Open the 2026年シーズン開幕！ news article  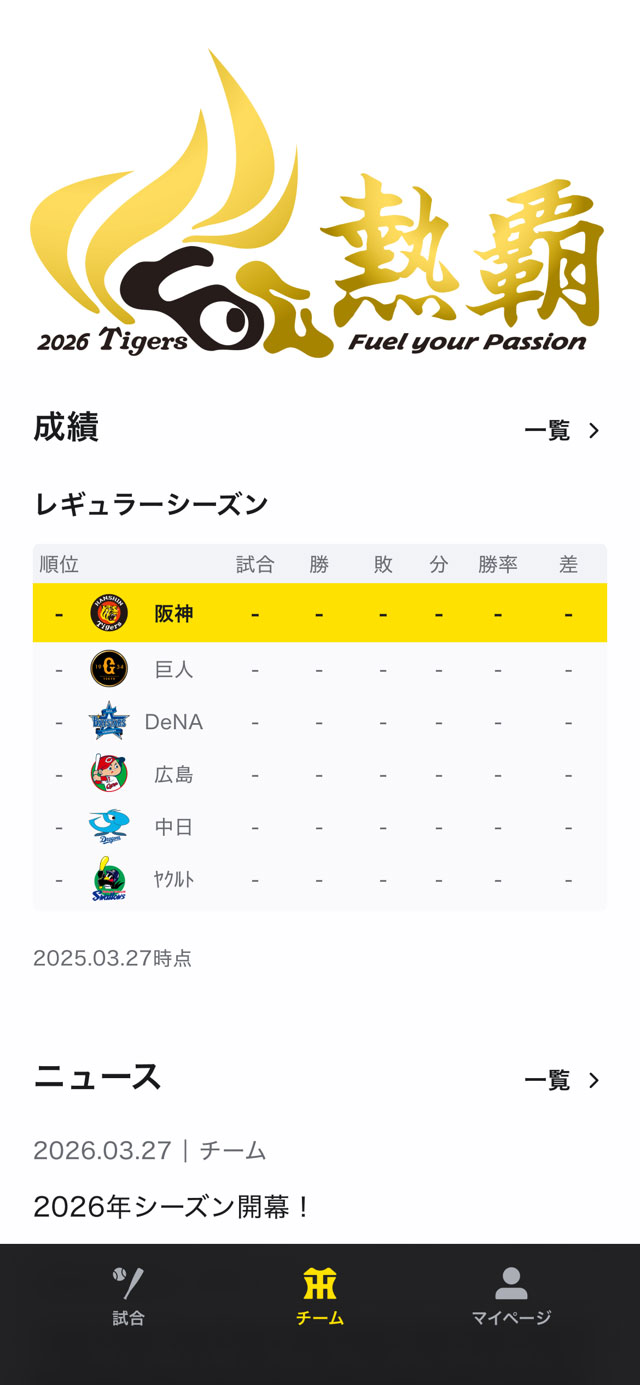[x=173, y=1207]
